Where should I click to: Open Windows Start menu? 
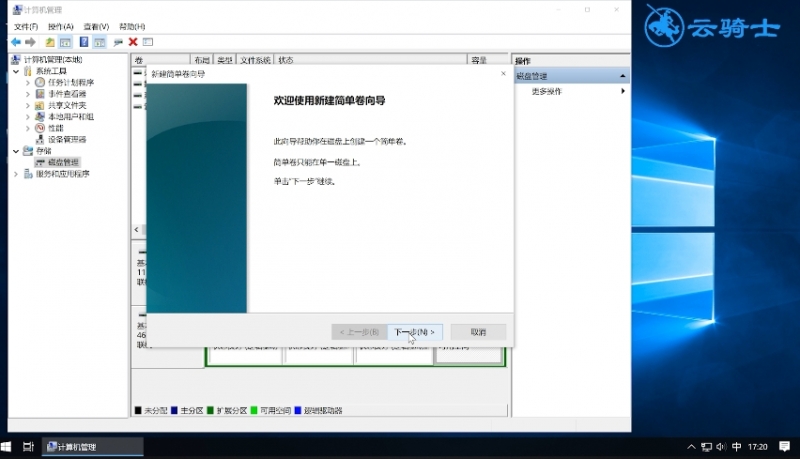coord(6,447)
